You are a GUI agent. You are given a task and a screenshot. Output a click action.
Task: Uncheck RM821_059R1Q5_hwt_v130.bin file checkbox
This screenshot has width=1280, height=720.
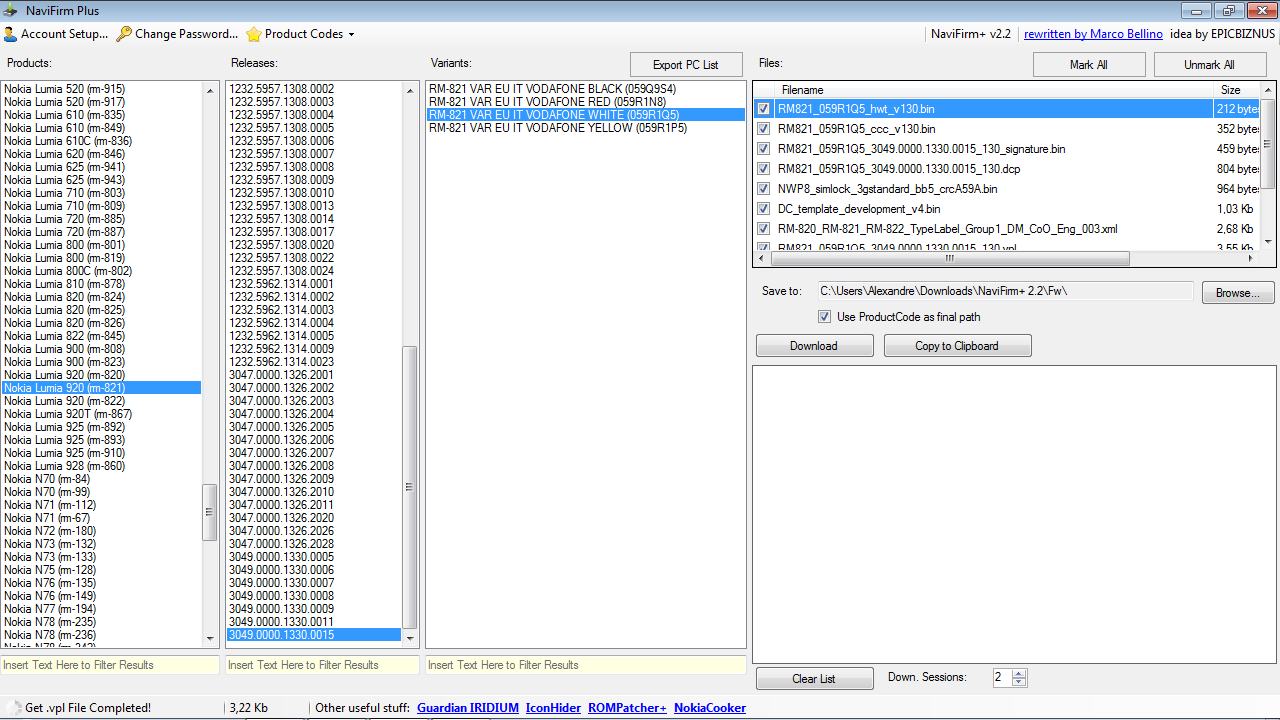(x=764, y=109)
